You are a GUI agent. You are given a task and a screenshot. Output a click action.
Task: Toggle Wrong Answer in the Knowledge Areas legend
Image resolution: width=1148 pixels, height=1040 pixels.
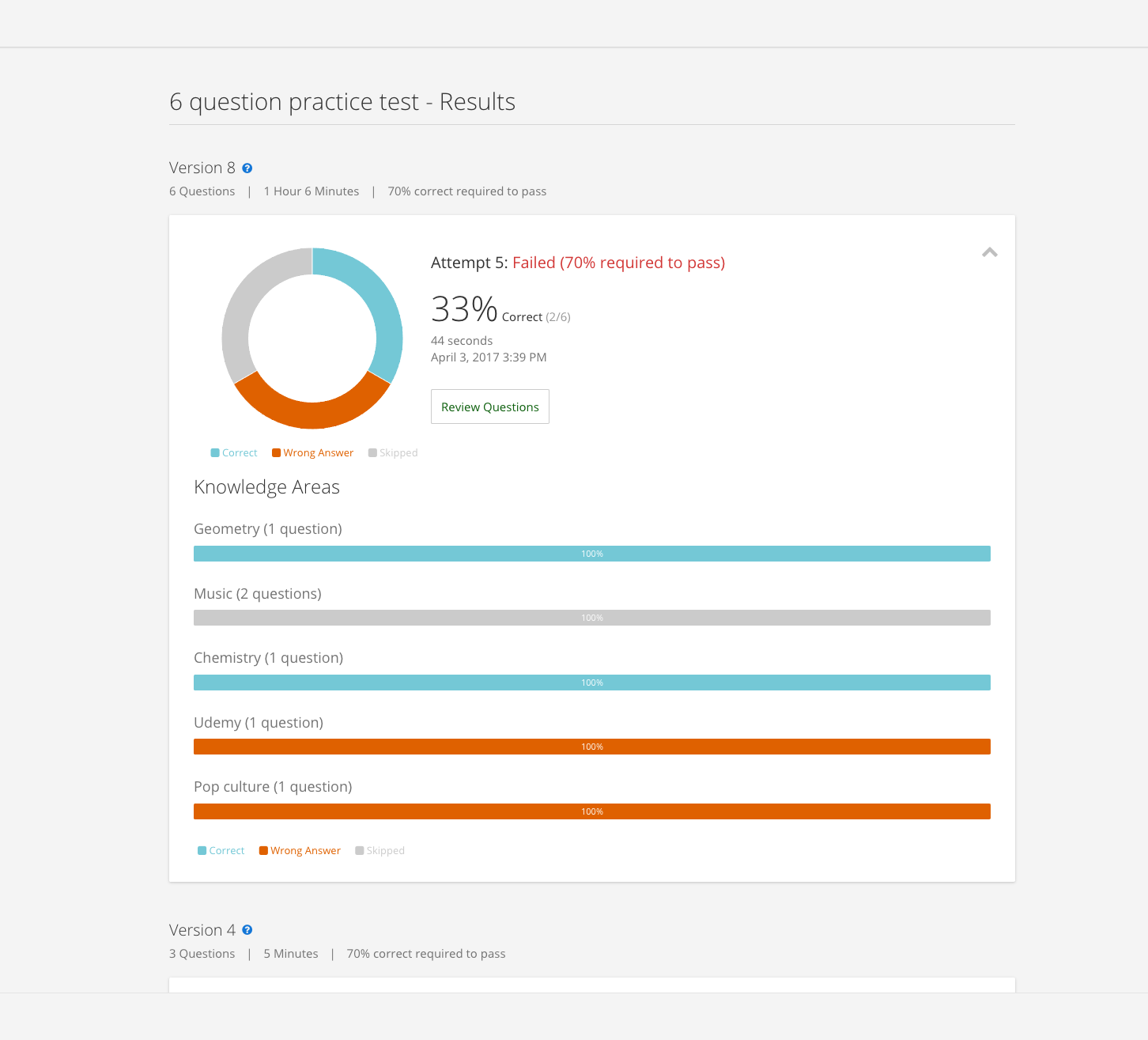[300, 851]
